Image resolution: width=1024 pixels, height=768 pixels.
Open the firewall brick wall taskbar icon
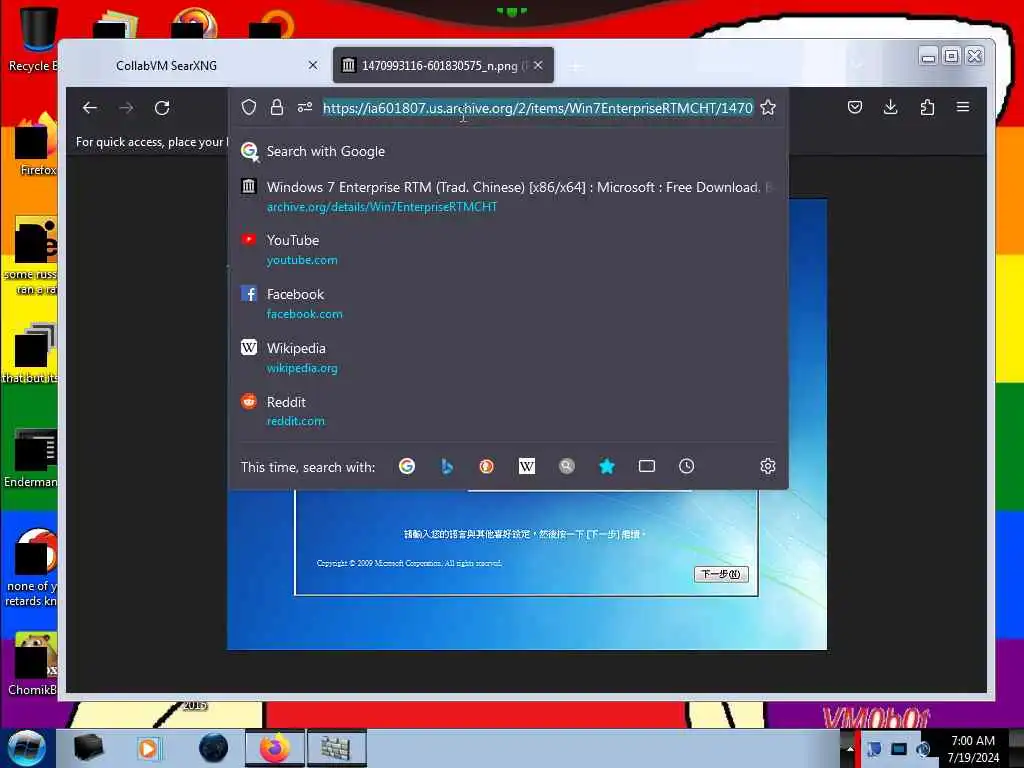click(x=336, y=748)
